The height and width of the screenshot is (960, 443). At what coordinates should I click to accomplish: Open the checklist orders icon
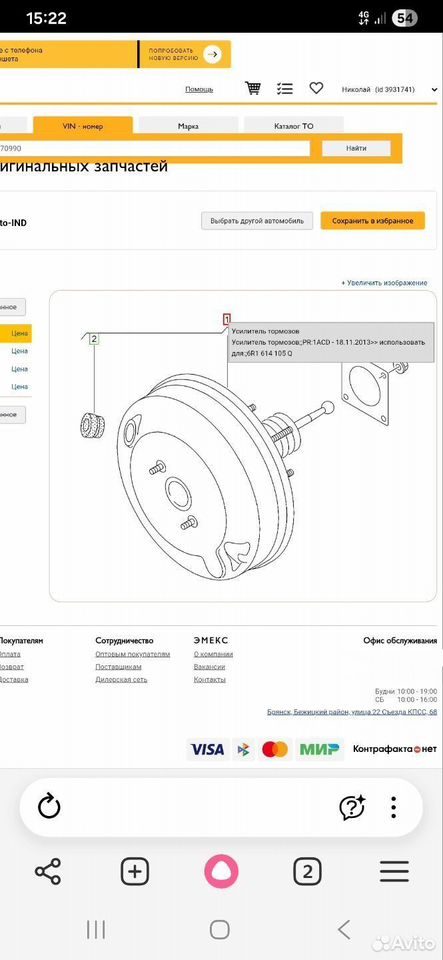tap(285, 89)
